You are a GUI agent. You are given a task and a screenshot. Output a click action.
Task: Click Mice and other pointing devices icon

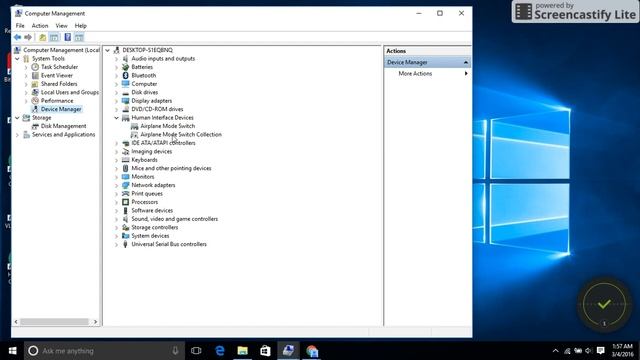tap(125, 168)
